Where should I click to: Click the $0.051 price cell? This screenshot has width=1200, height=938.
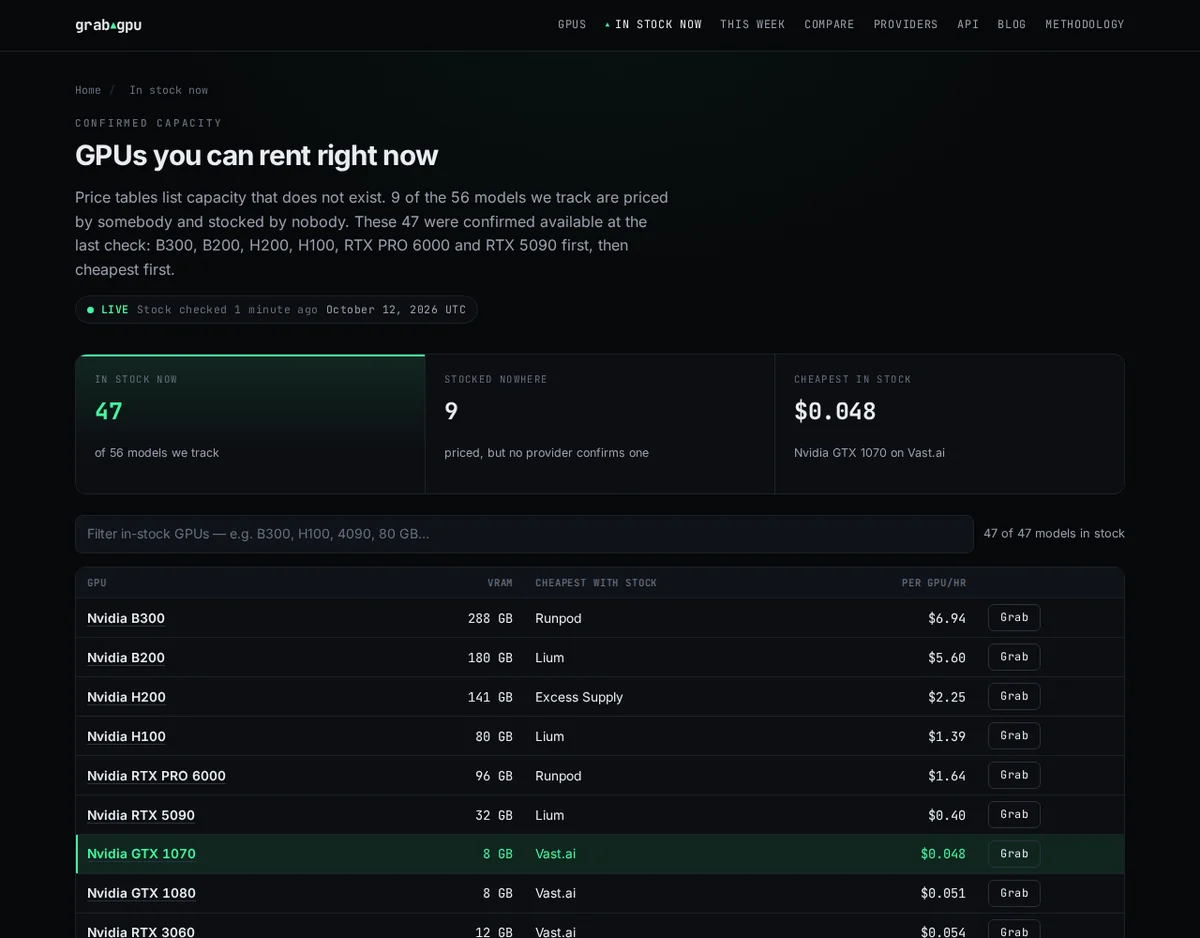[x=943, y=893]
